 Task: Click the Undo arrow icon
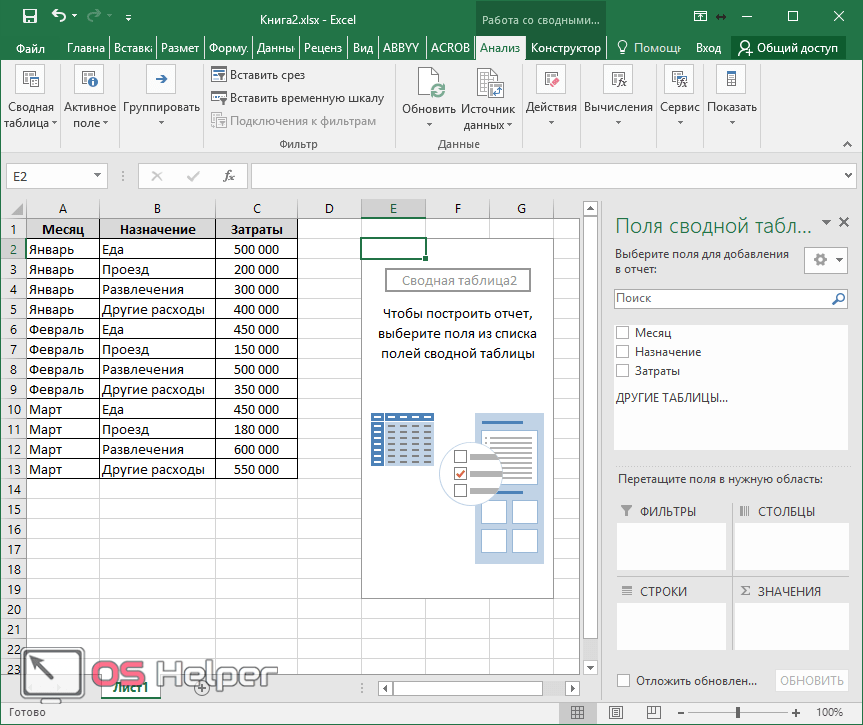58,16
